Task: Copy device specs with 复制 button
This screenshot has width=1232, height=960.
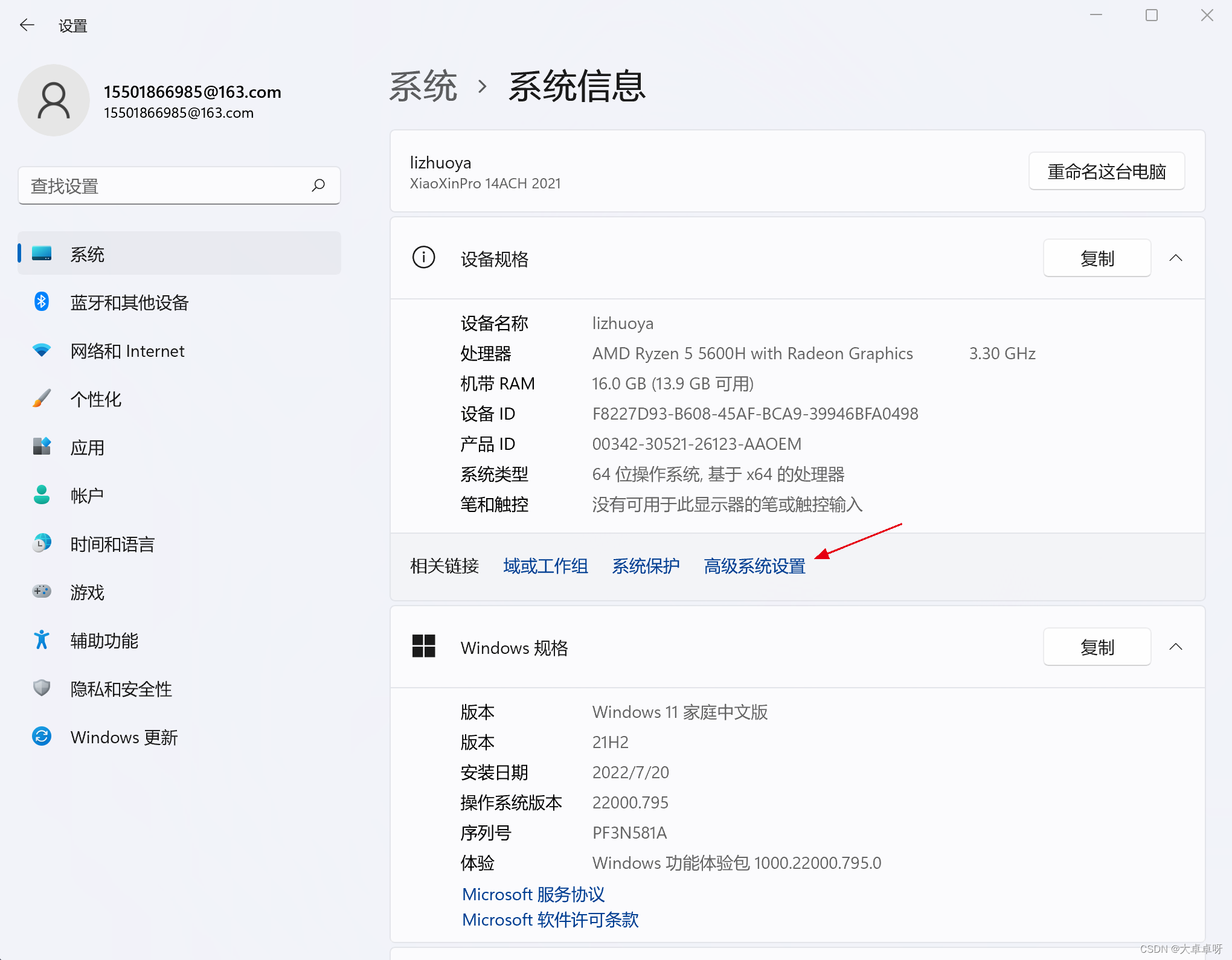Action: (x=1096, y=258)
